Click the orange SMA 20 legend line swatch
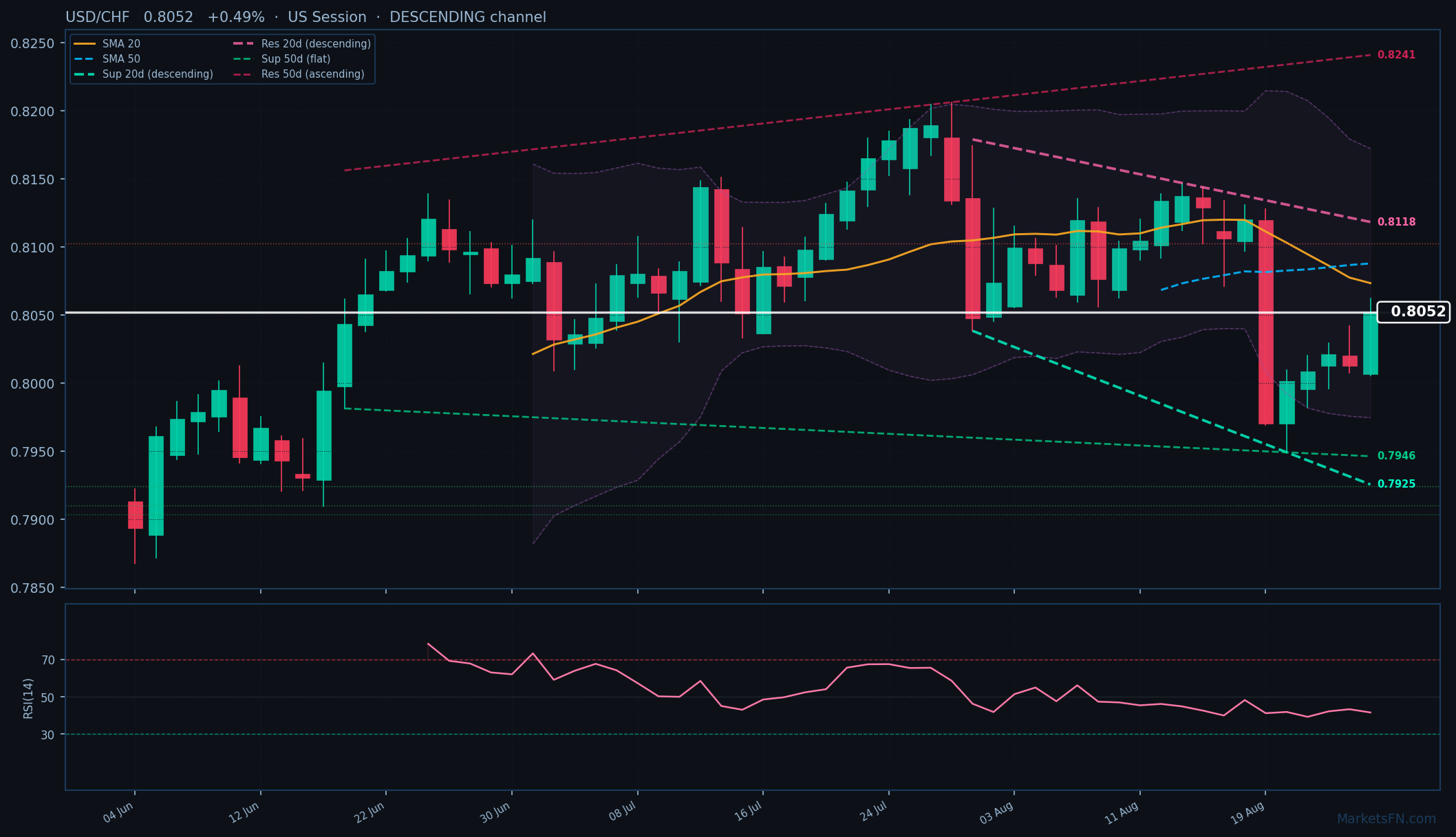The width and height of the screenshot is (1456, 837). (85, 44)
